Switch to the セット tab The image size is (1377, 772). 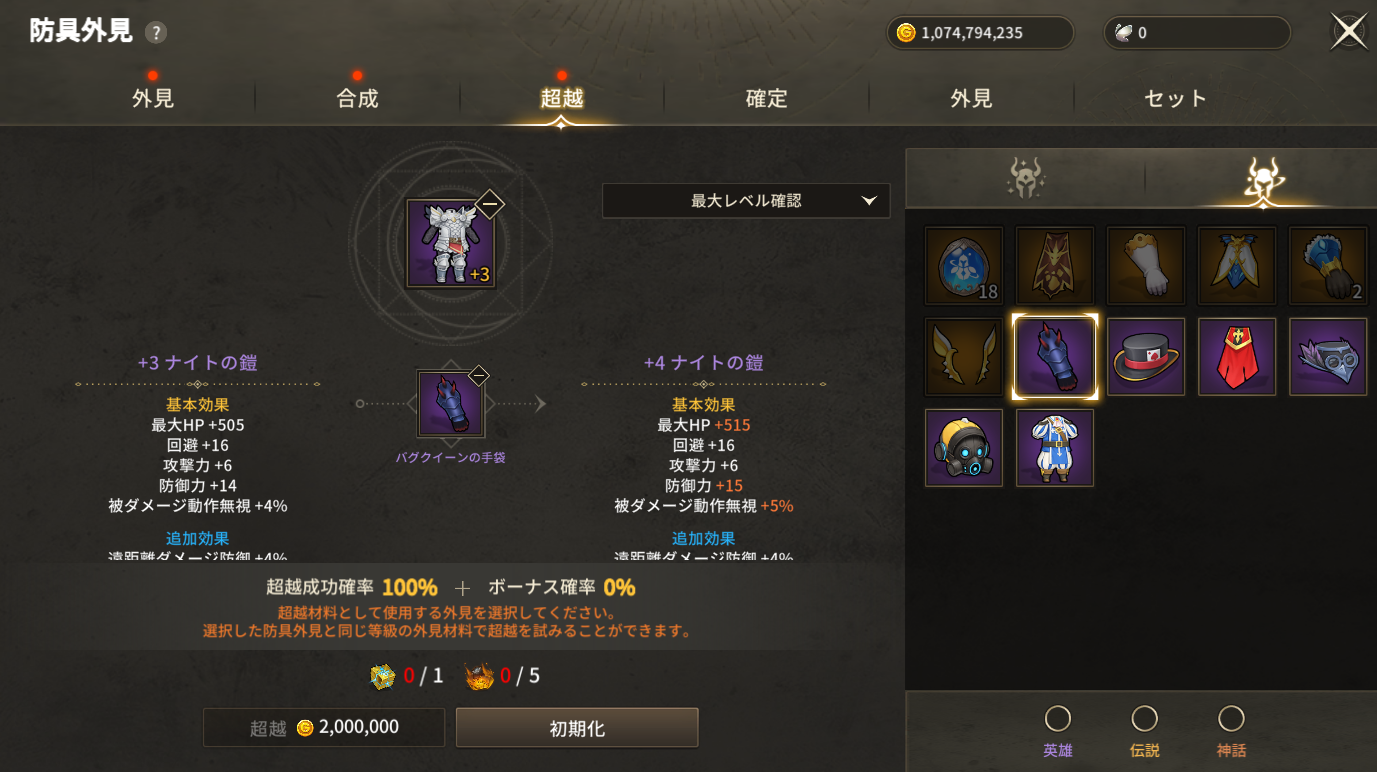click(x=1175, y=98)
